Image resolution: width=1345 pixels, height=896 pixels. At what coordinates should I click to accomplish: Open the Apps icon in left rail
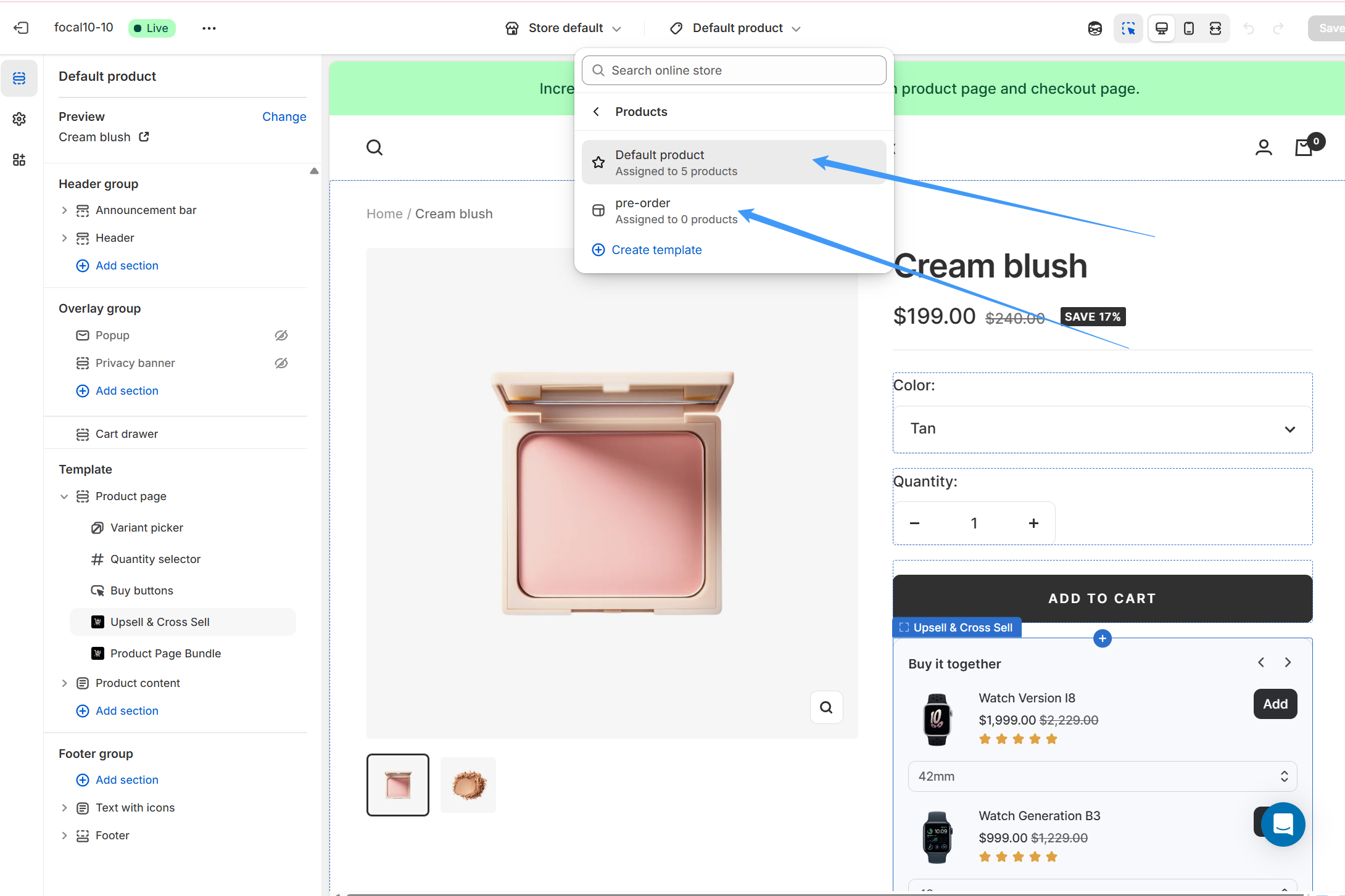coord(19,160)
